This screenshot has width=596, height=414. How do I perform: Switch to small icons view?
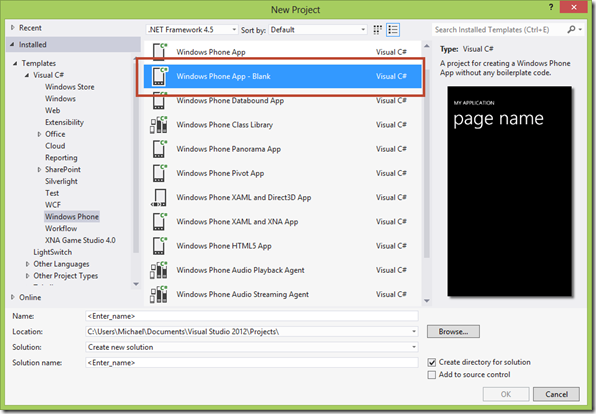377,30
